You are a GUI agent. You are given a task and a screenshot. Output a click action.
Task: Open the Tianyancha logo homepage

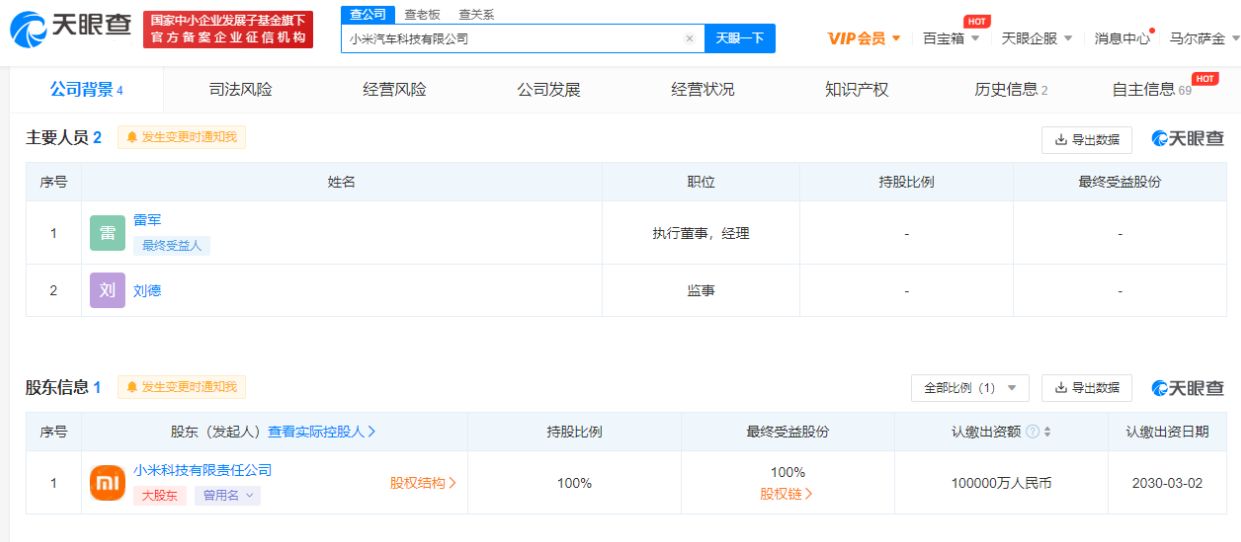click(x=71, y=27)
